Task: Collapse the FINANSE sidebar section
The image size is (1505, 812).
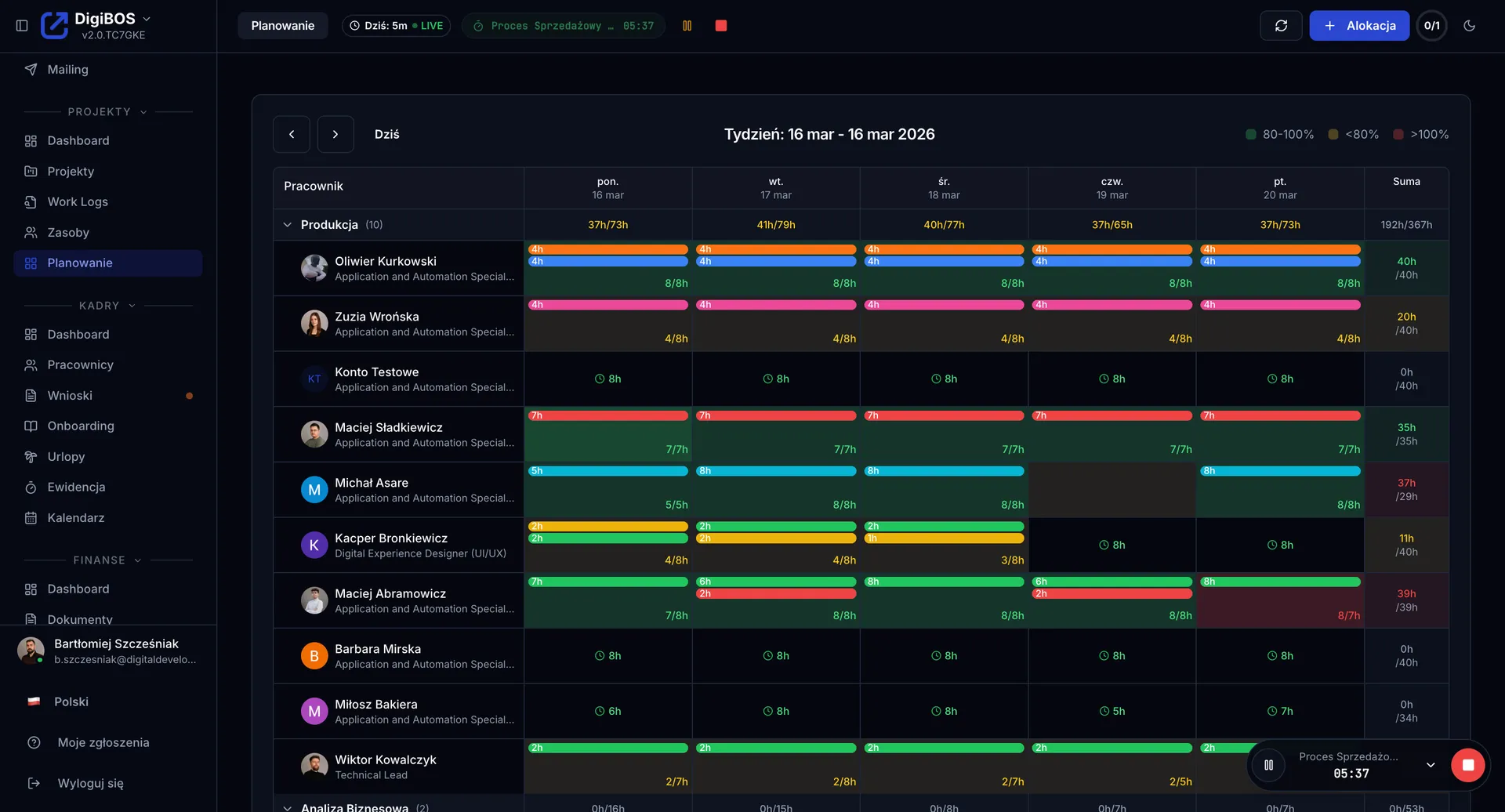Action: point(108,560)
